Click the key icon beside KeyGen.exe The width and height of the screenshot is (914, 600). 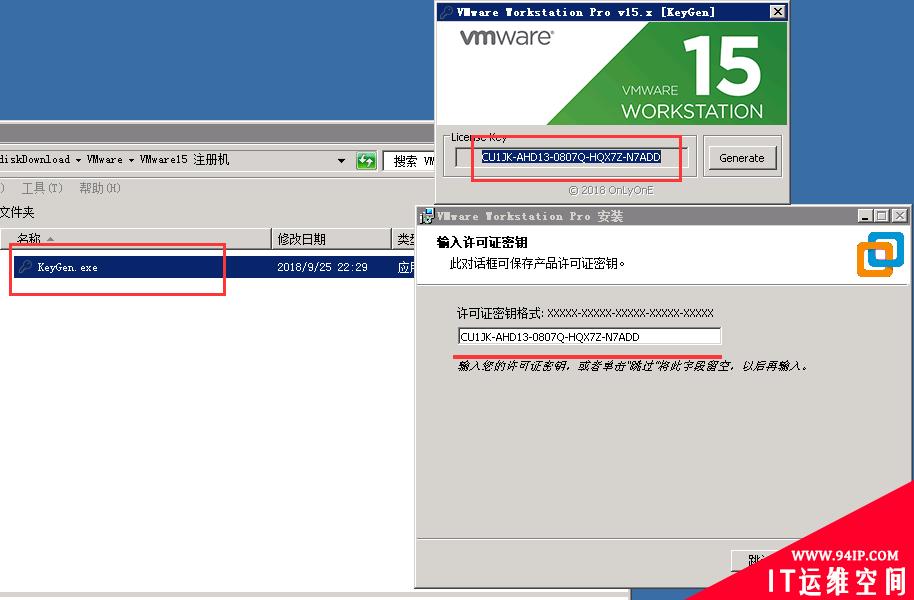pos(25,267)
